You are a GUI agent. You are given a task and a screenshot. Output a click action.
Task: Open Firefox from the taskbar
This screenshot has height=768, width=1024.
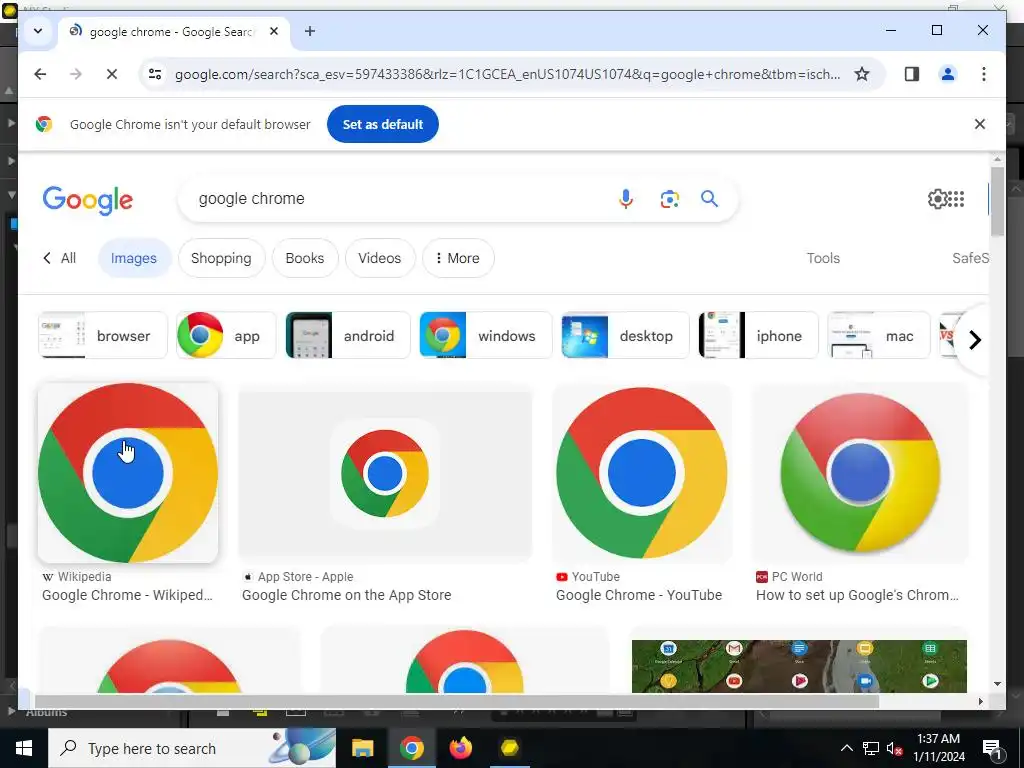click(460, 748)
